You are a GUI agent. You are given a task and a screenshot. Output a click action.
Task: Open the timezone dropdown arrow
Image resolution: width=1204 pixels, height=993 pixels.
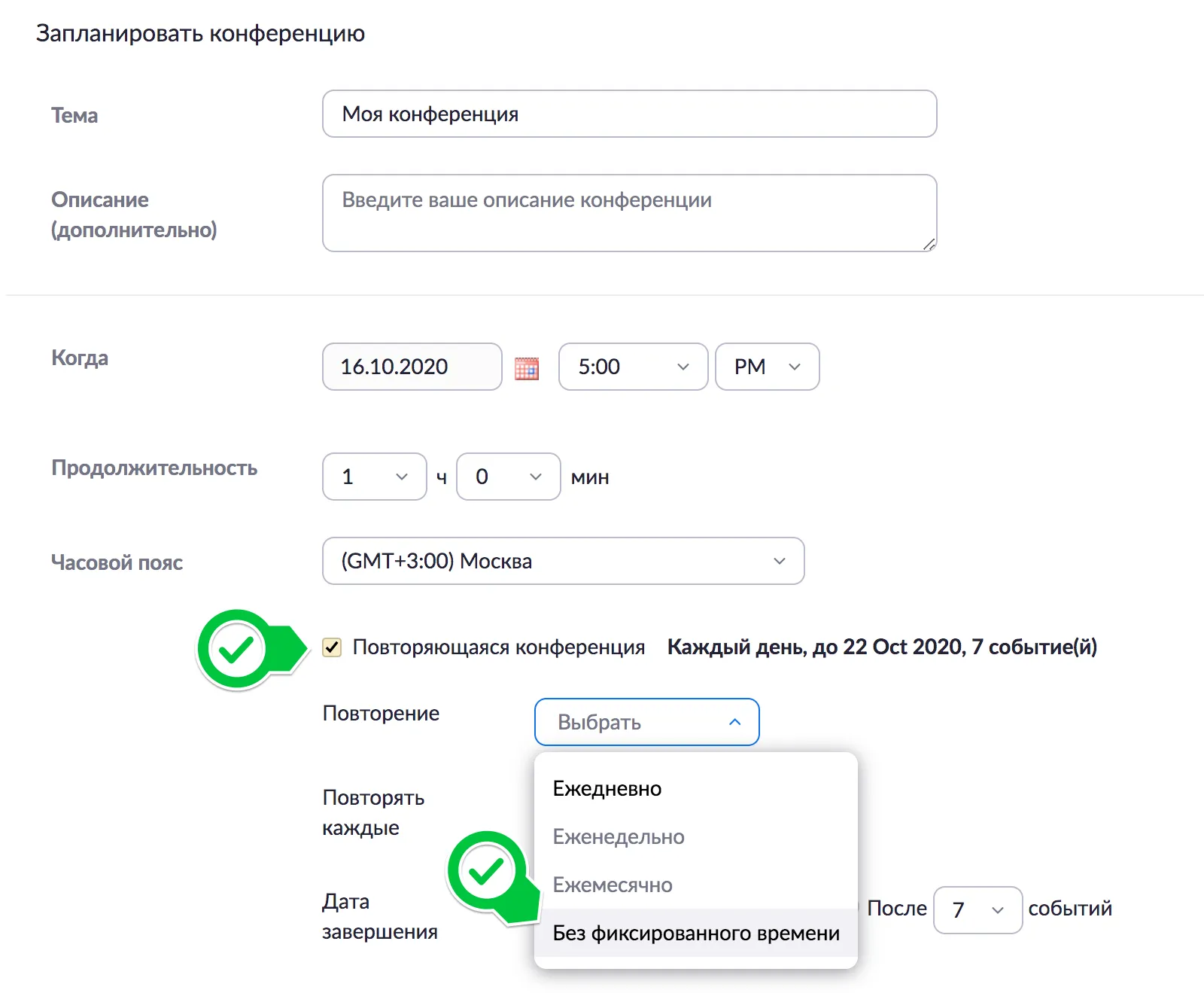tap(779, 561)
